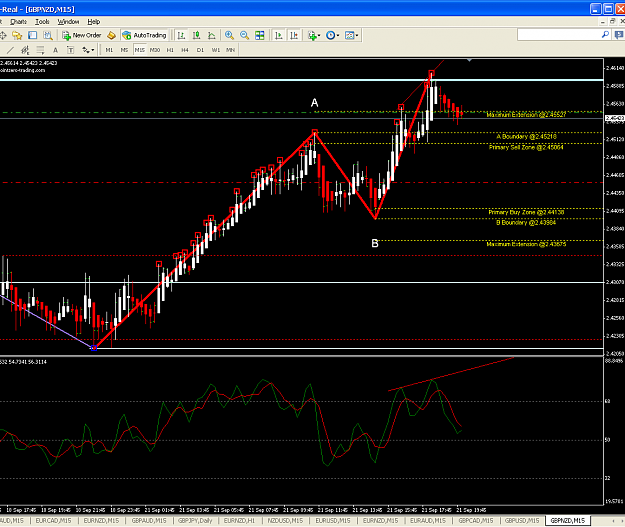Click the search magnifier icon

coord(605,35)
